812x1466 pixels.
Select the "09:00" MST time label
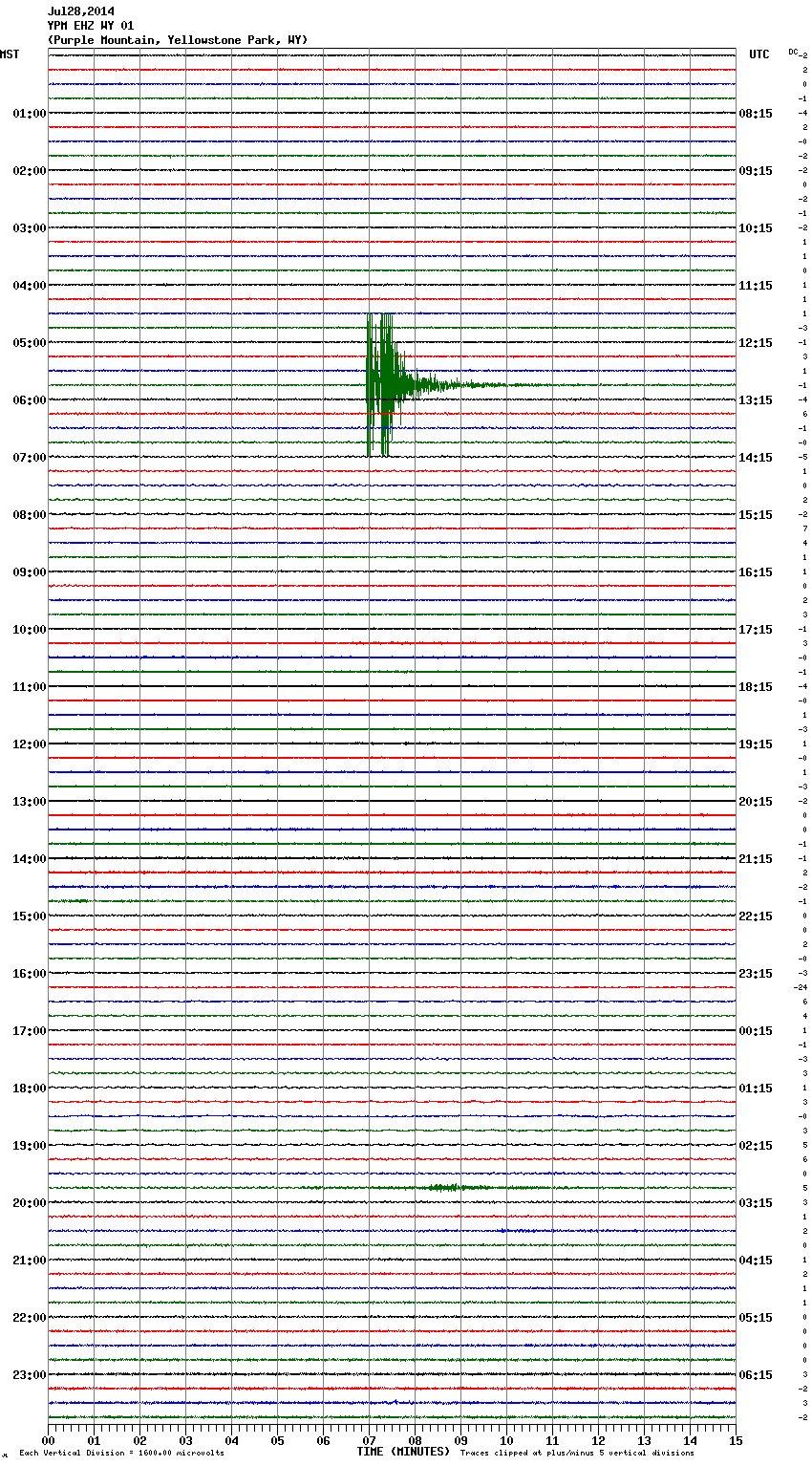pos(30,572)
